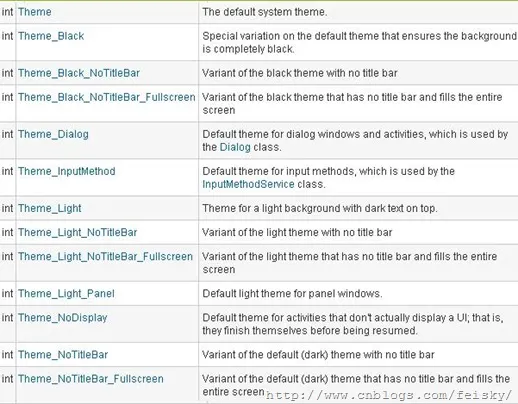Select 'Variant of the black theme with no title bar'

pos(300,73)
